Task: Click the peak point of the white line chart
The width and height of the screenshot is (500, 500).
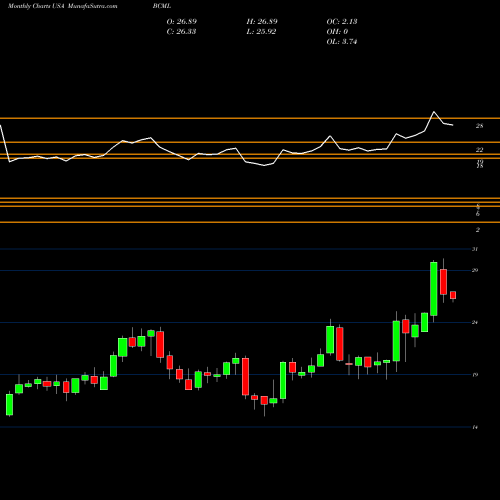Action: (x=434, y=112)
